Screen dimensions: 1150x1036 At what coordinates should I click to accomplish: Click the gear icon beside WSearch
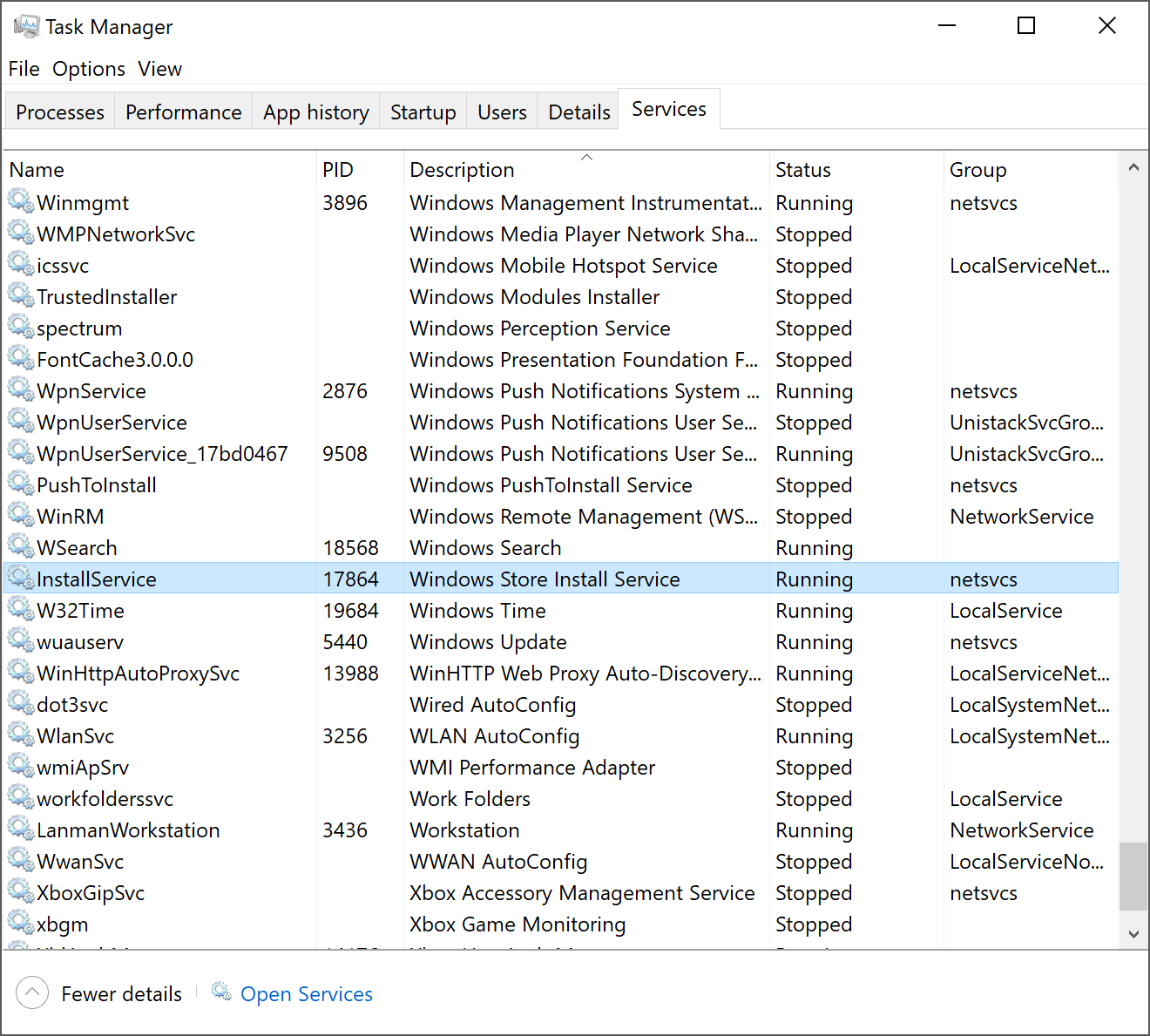tap(21, 546)
